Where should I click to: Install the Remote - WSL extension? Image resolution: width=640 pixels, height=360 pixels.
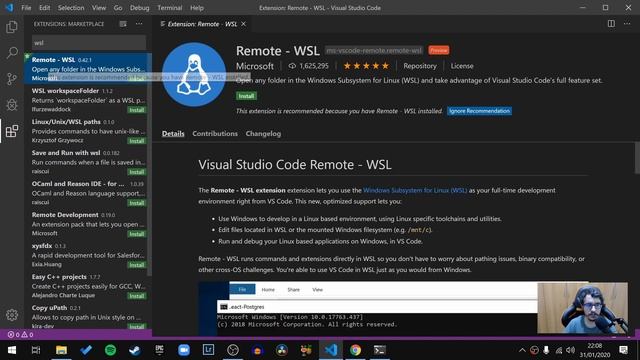tap(246, 96)
